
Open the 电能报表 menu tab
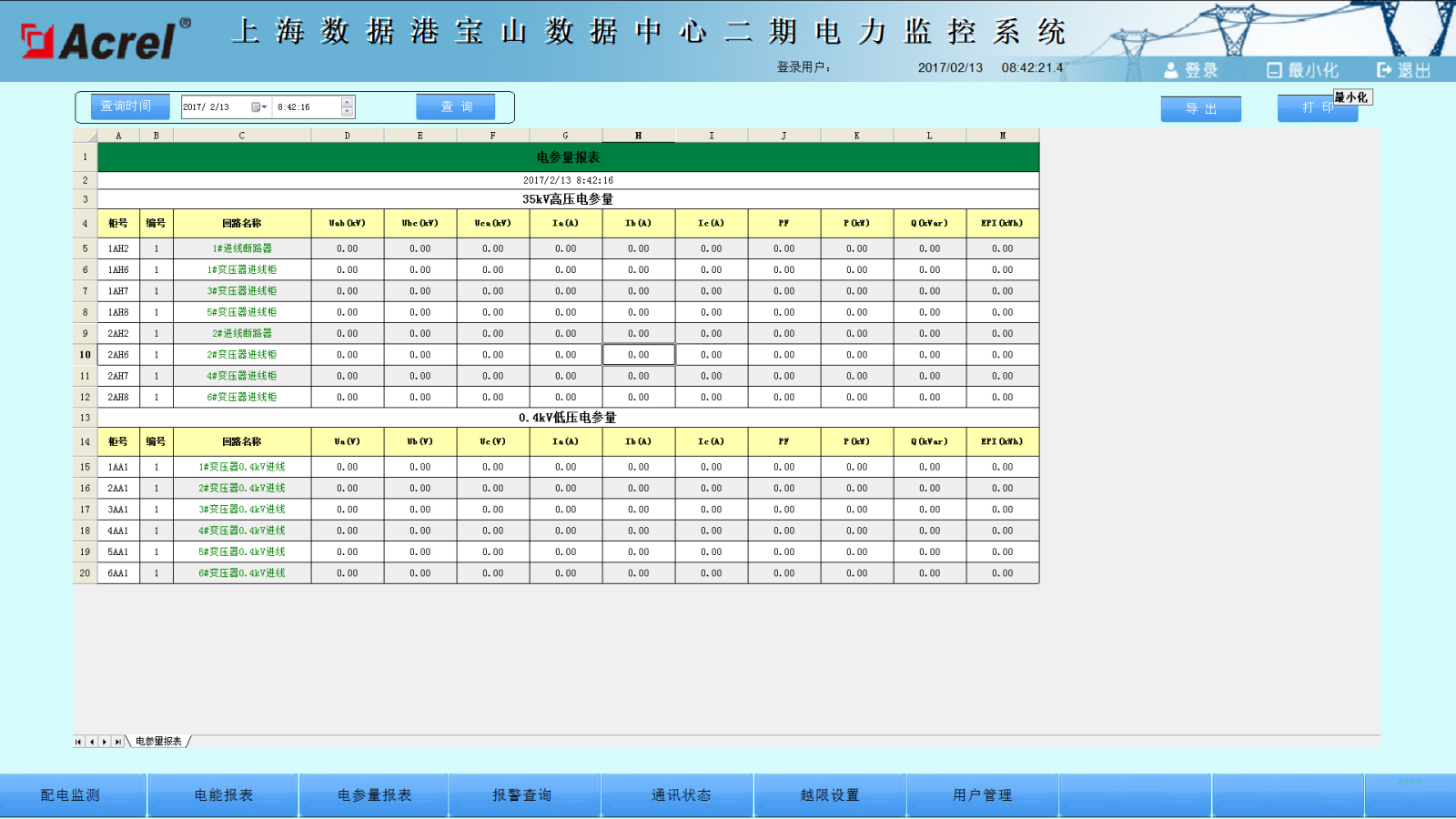click(x=223, y=795)
